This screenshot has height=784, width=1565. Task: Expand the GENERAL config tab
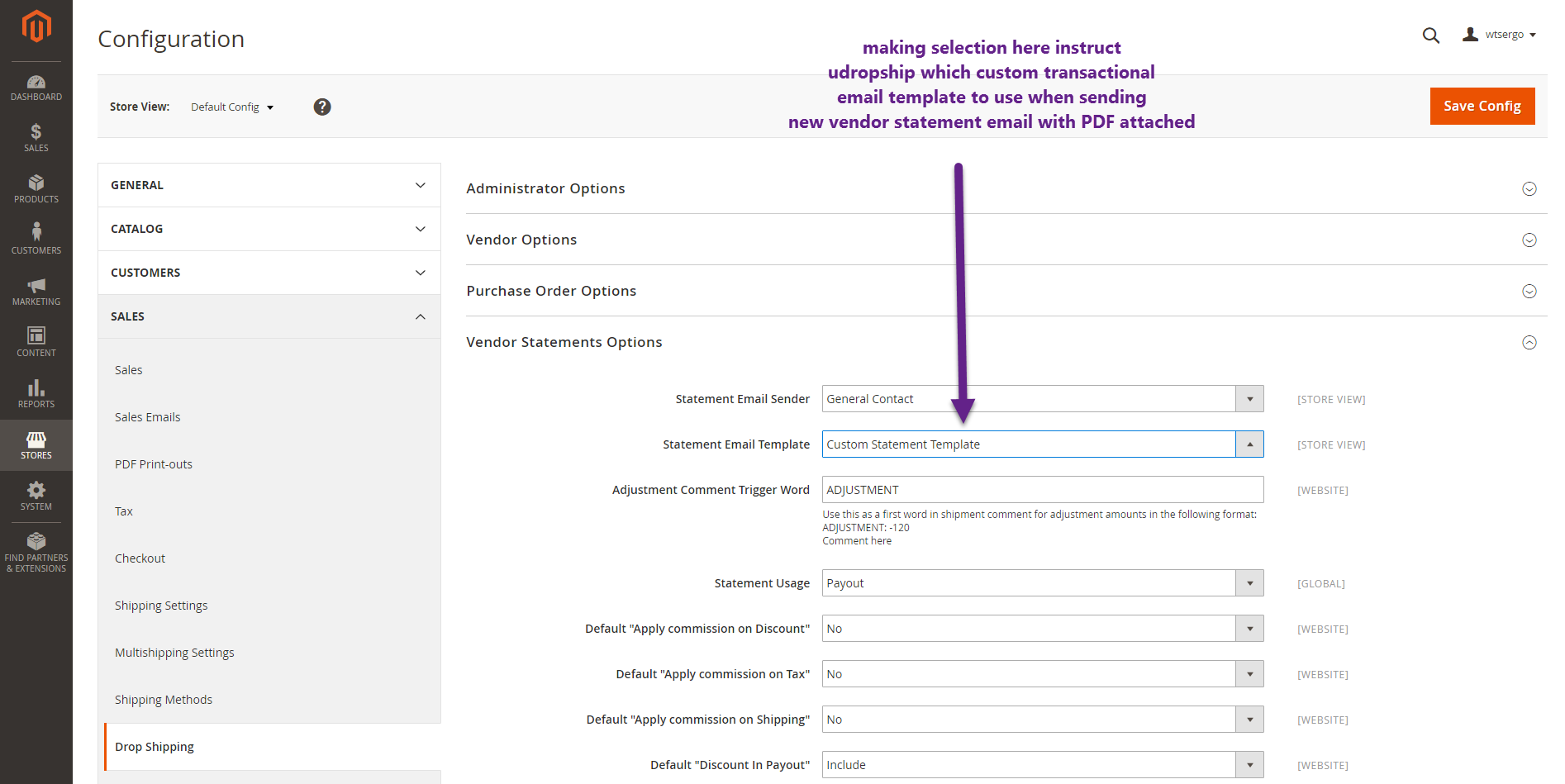(269, 185)
